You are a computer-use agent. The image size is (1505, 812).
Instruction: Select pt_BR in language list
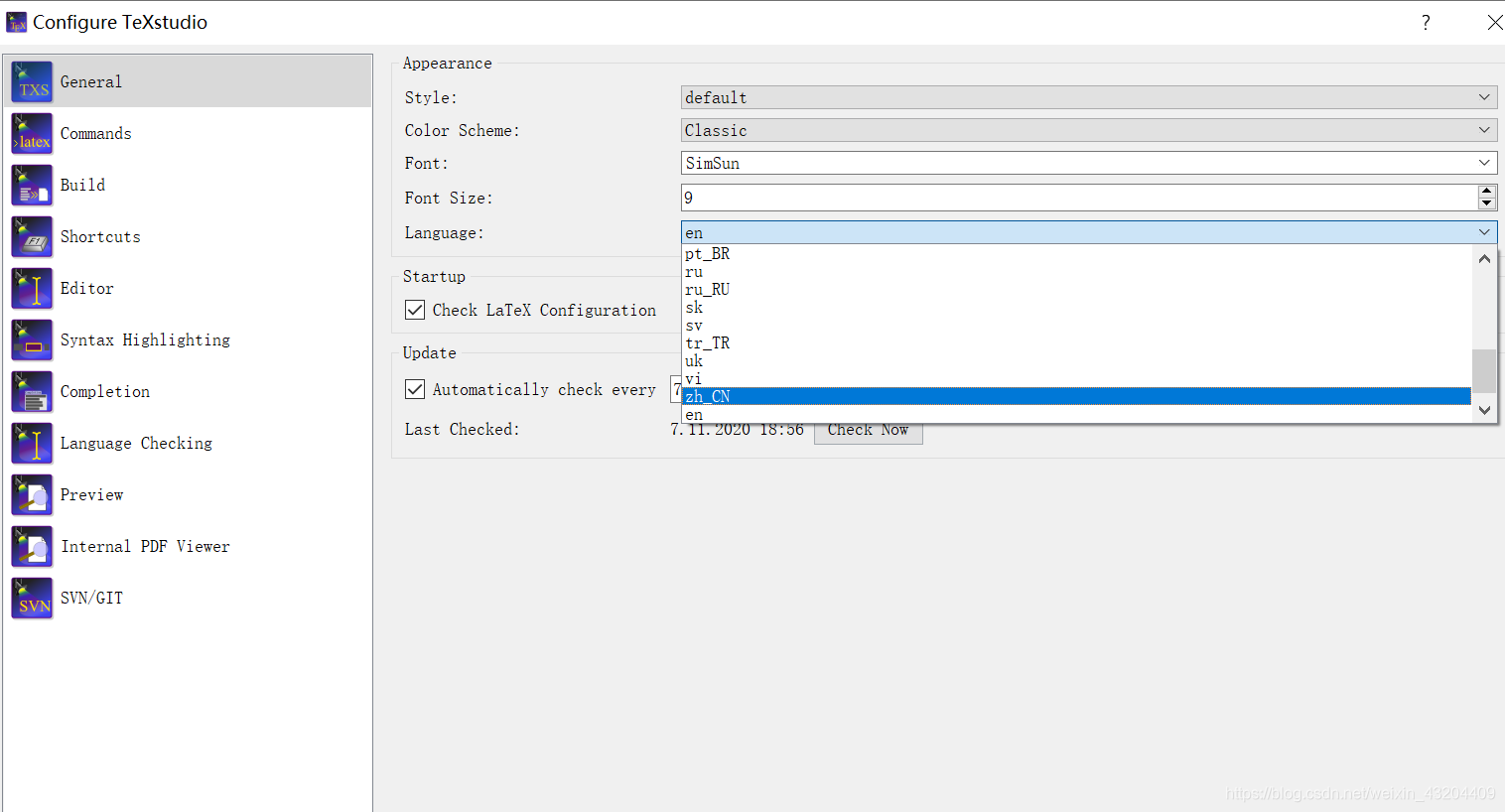click(x=1076, y=254)
